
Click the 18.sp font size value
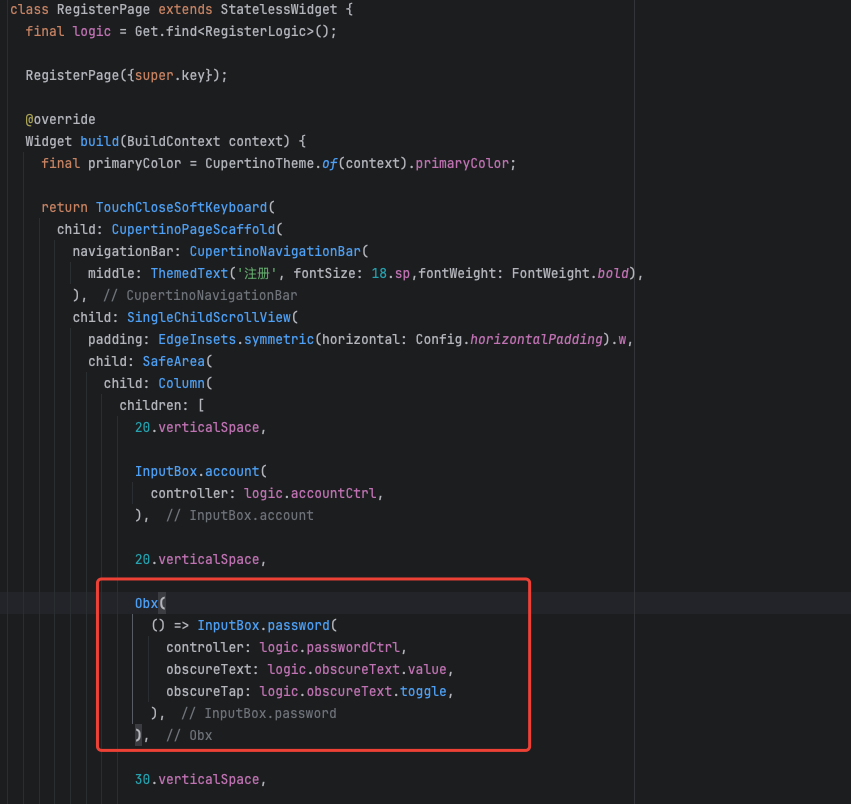pyautogui.click(x=390, y=274)
